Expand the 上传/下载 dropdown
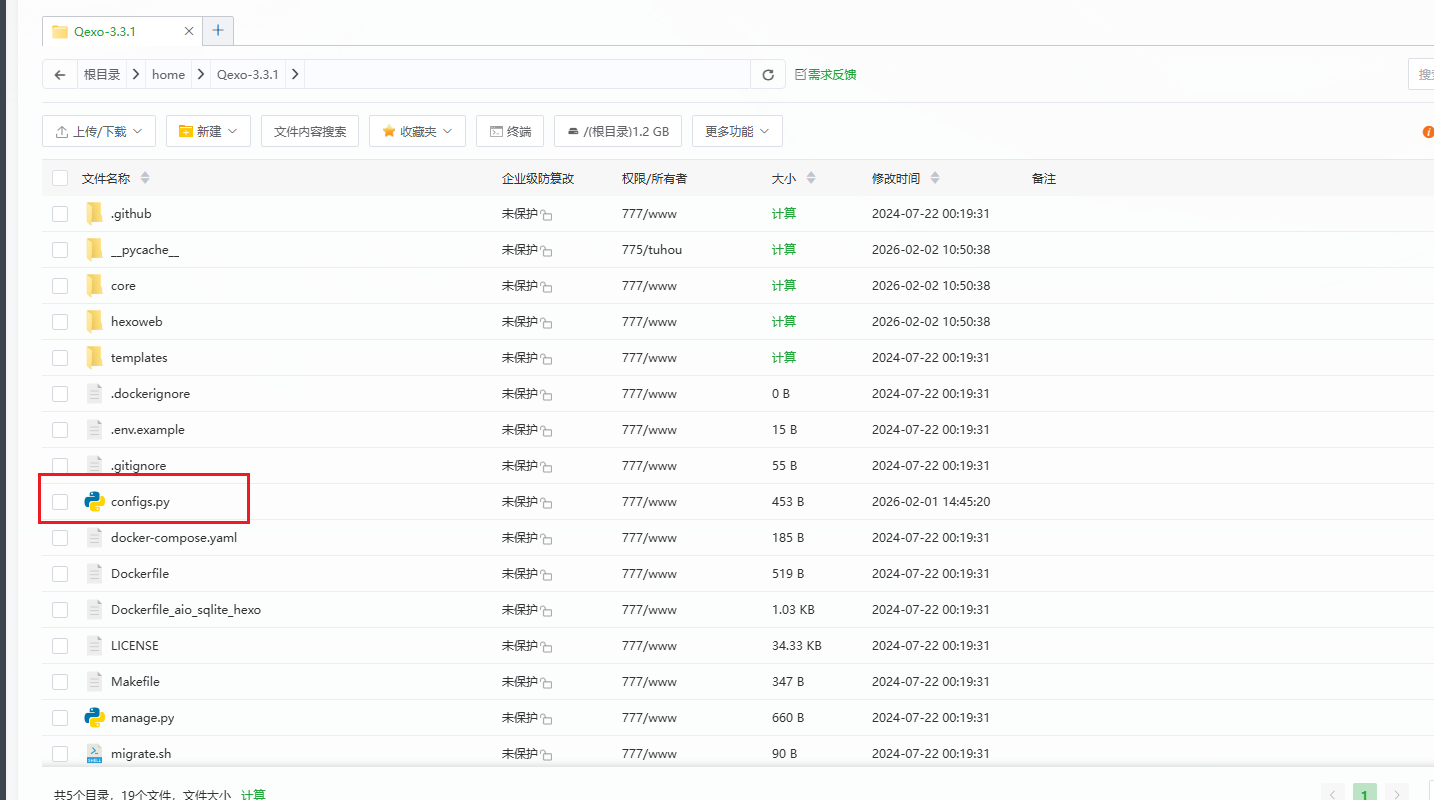Screen dimensions: 1434x800 (99, 131)
